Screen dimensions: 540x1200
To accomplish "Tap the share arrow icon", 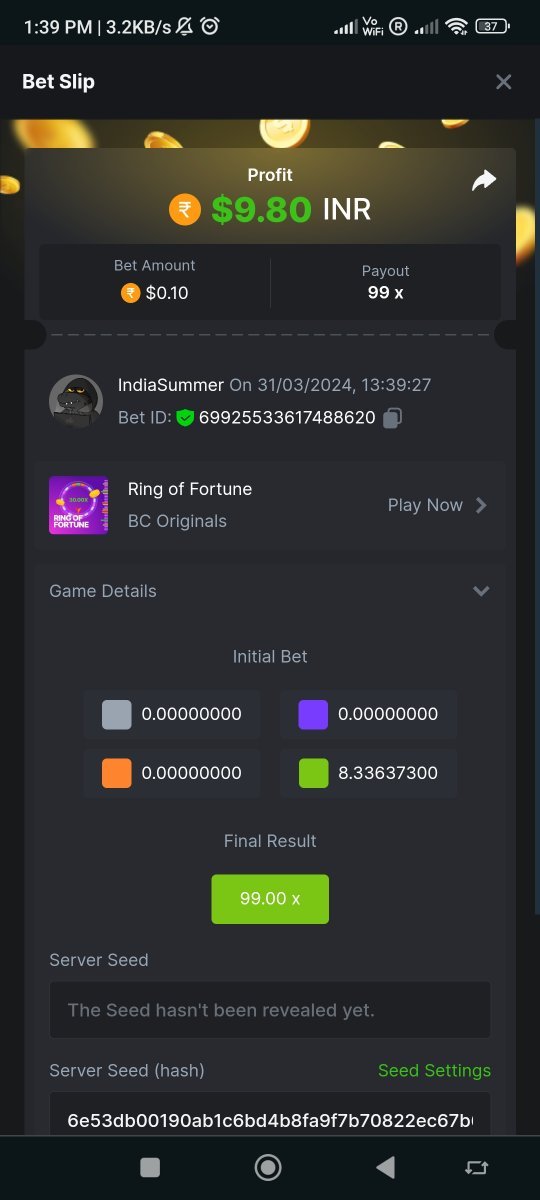I will 484,181.
